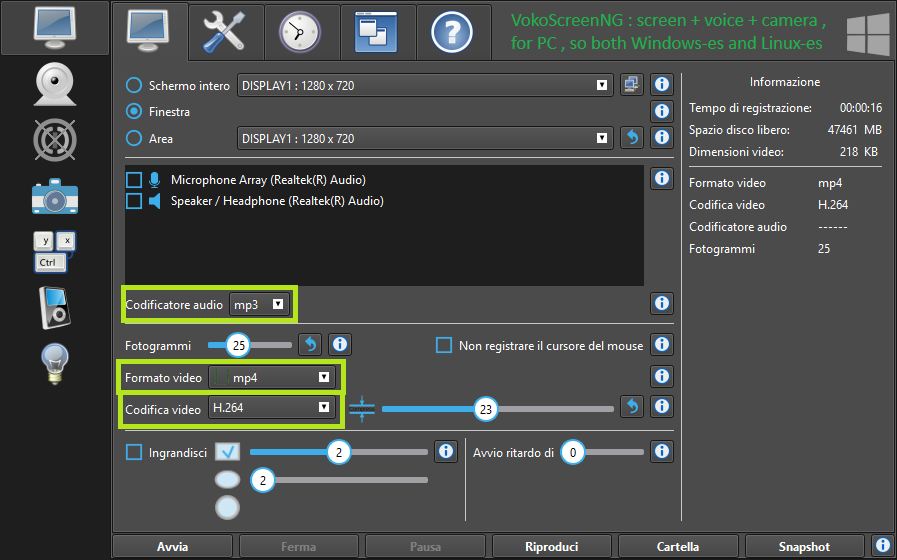
Task: Open Codificatore audio mp3 dropdown
Action: pyautogui.click(x=259, y=304)
